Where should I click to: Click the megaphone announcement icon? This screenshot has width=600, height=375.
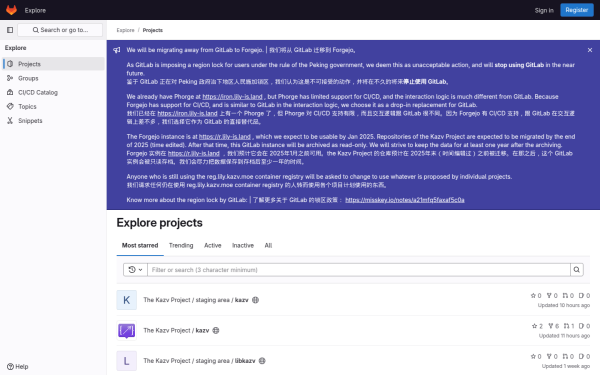117,50
